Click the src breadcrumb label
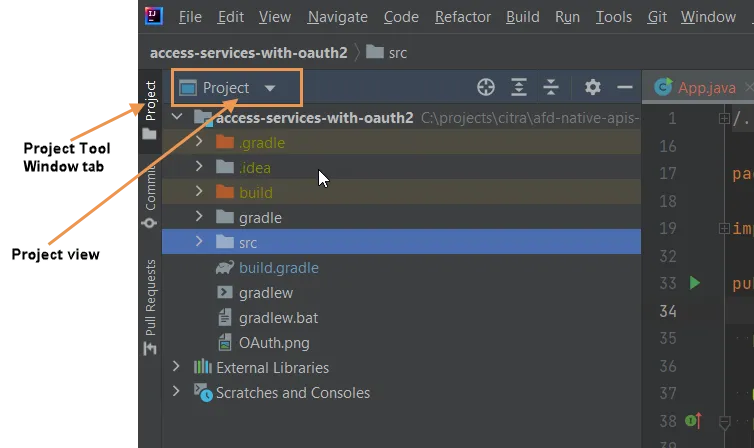754x448 pixels. click(x=398, y=53)
